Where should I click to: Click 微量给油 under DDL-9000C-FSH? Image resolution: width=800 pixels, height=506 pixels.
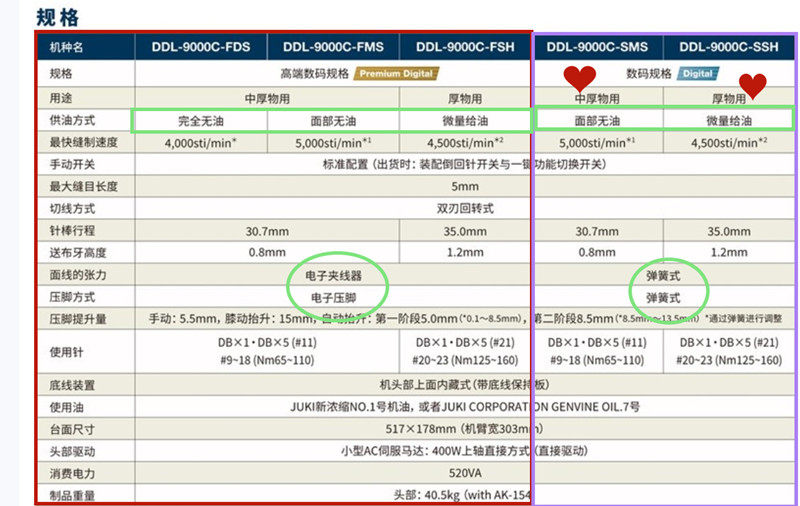(x=465, y=121)
